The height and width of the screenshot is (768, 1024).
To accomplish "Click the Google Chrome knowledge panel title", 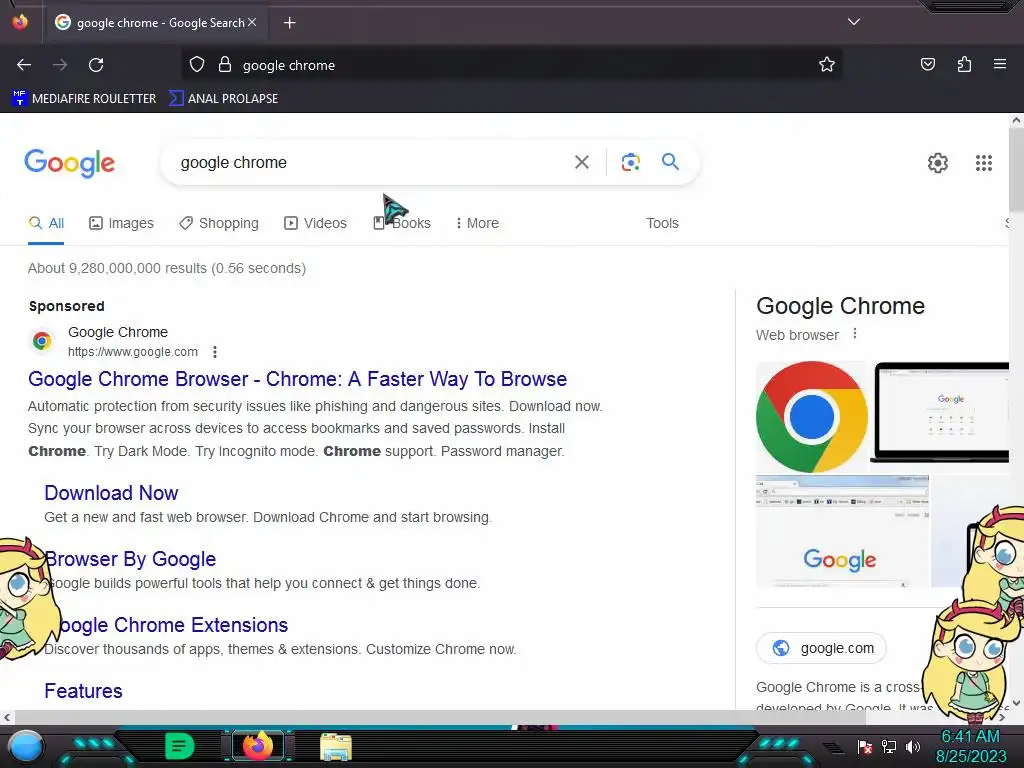I will [840, 306].
